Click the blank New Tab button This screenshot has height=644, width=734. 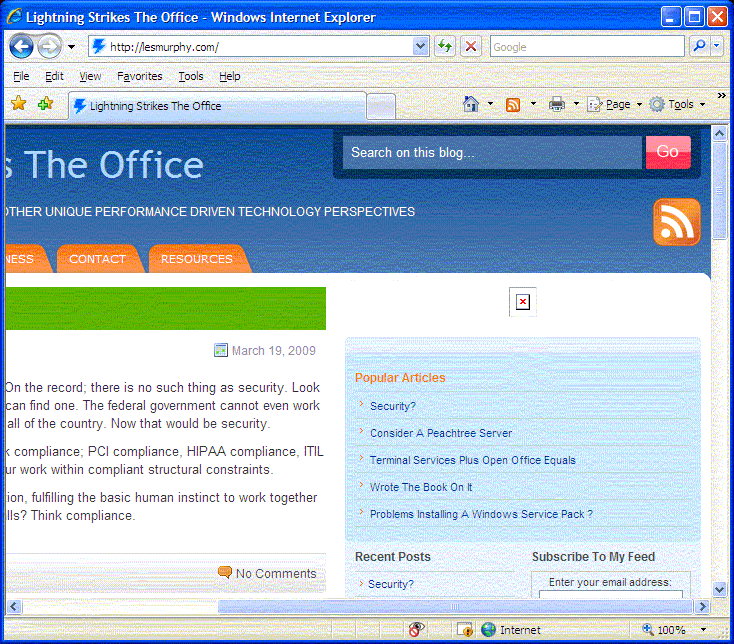tap(381, 107)
